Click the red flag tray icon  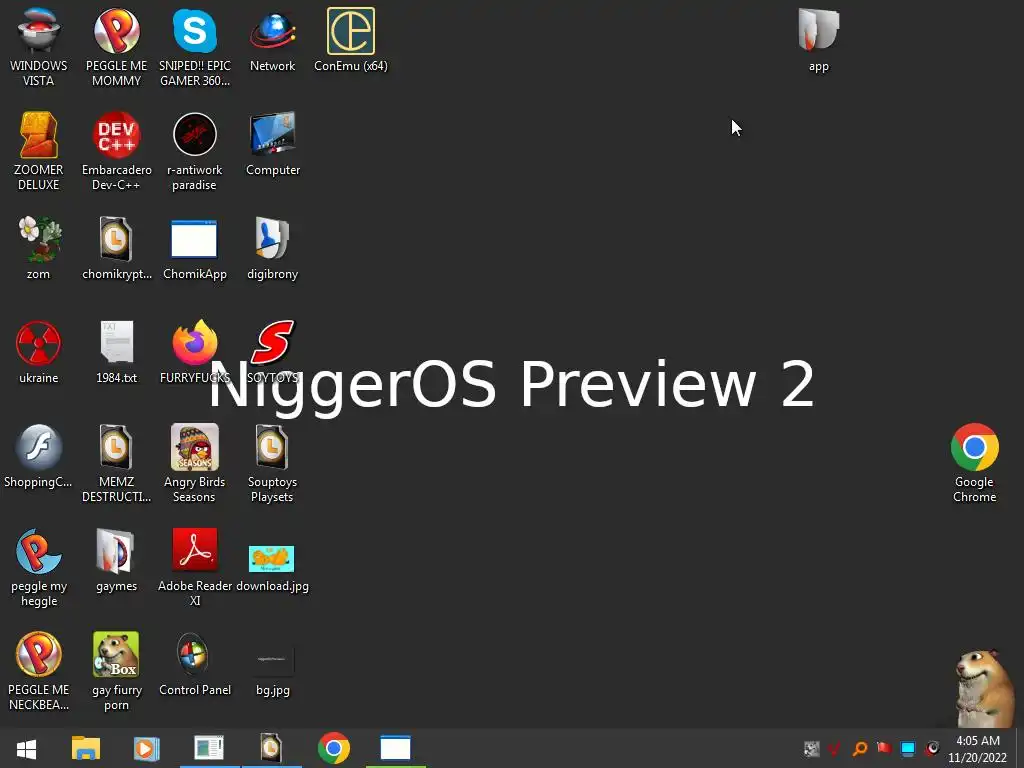coord(884,748)
